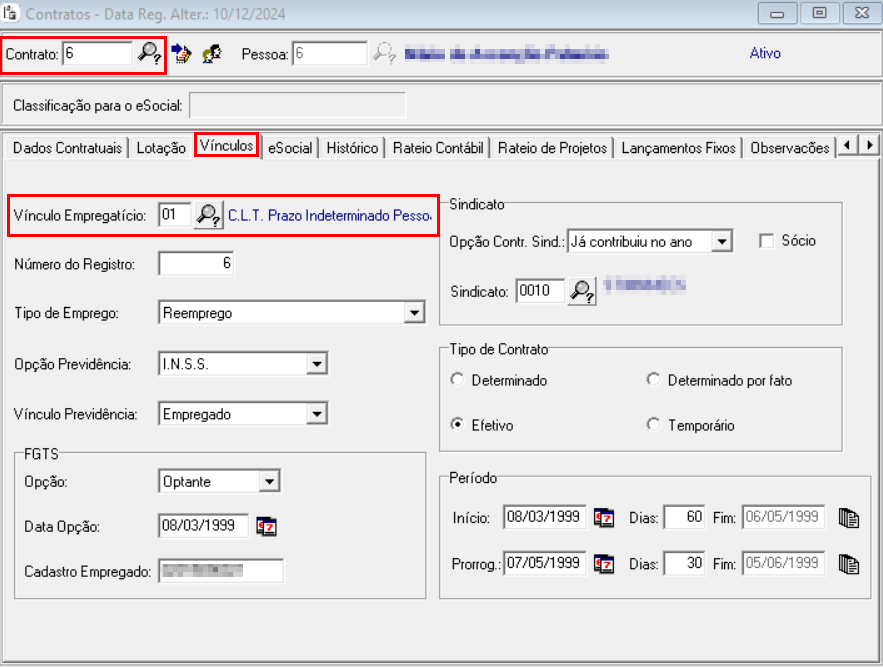Click the Contrato search magnifier icon
This screenshot has height=668, width=883.
pyautogui.click(x=149, y=53)
